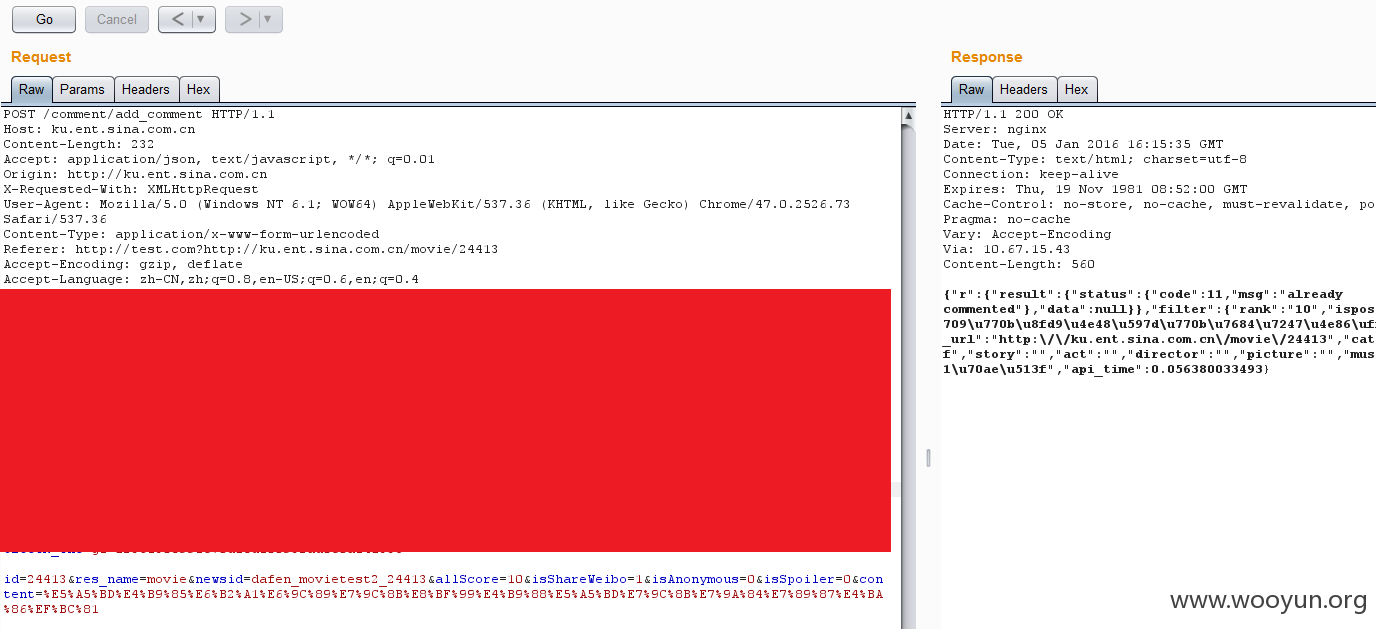Go back with the left arrow
Screen dimensions: 1376x629
(x=178, y=19)
